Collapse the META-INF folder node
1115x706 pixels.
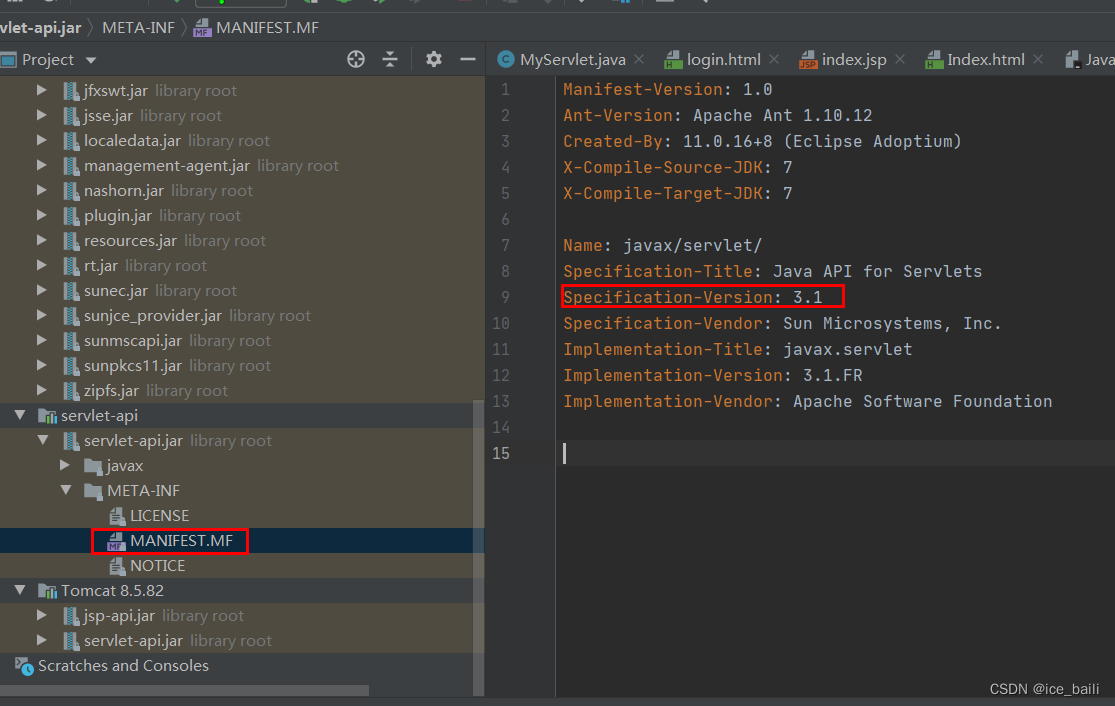65,491
